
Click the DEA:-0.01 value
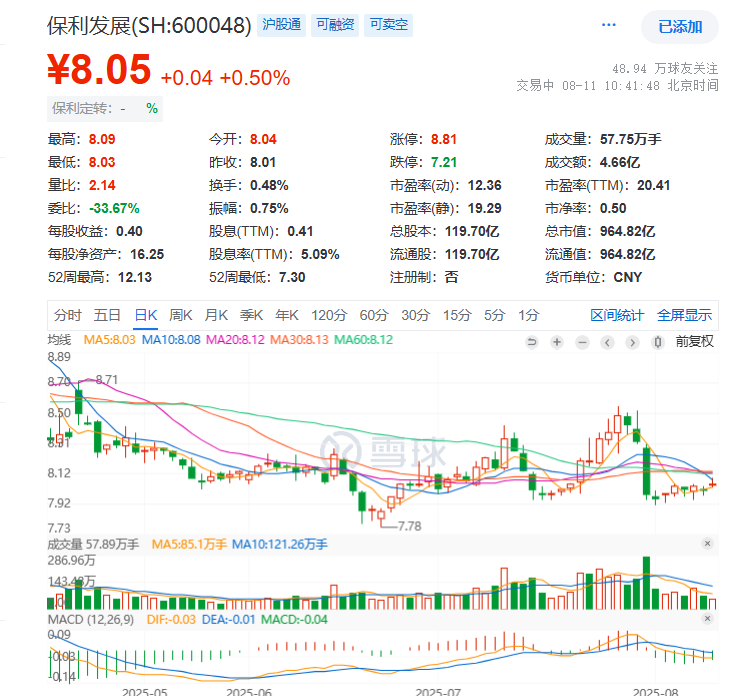coord(228,620)
